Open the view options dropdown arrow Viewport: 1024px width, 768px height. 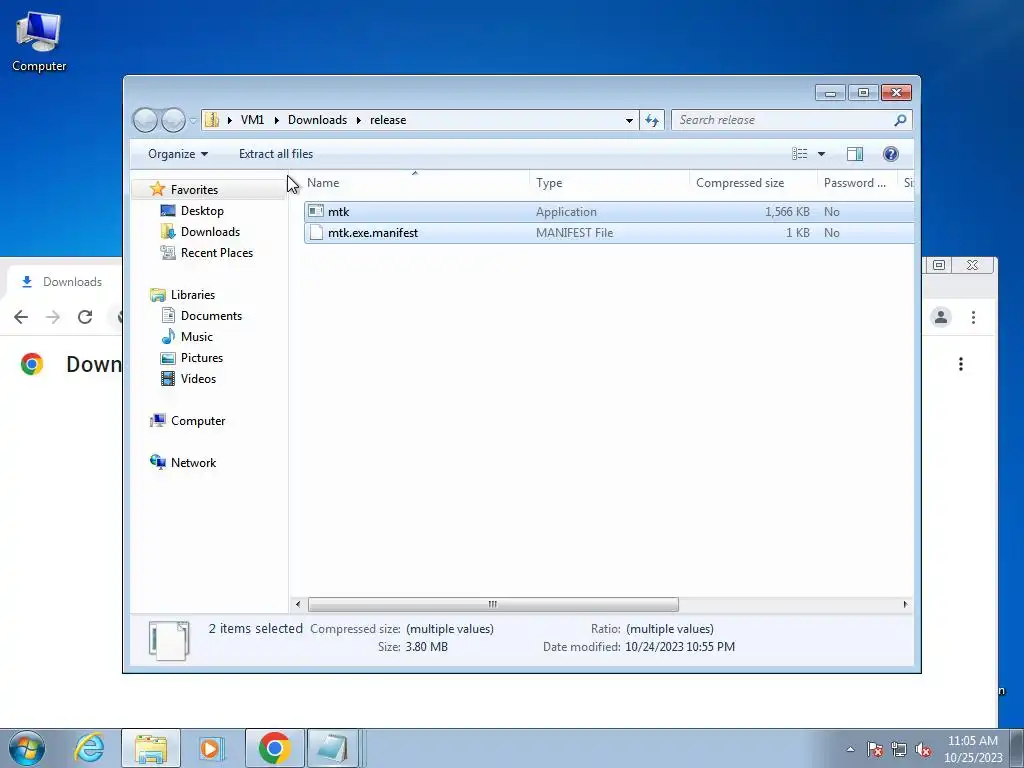[x=822, y=154]
